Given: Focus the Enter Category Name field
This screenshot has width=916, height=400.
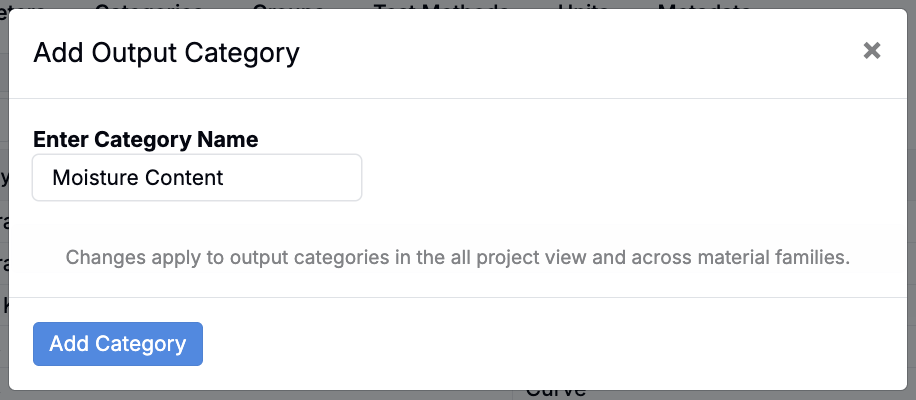Looking at the screenshot, I should (x=197, y=178).
